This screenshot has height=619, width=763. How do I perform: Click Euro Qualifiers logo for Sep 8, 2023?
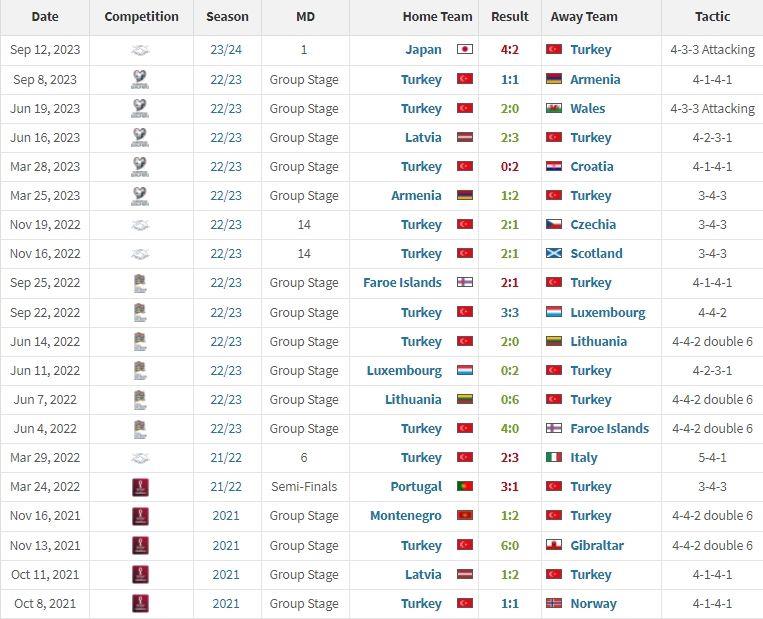(140, 79)
